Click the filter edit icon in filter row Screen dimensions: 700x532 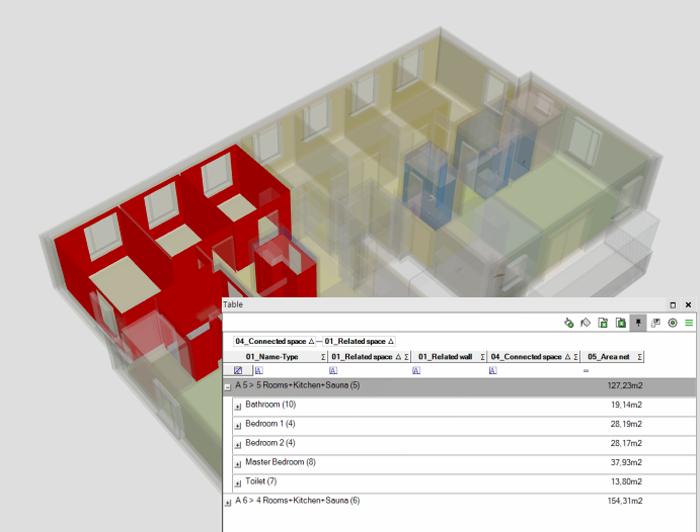(x=238, y=370)
